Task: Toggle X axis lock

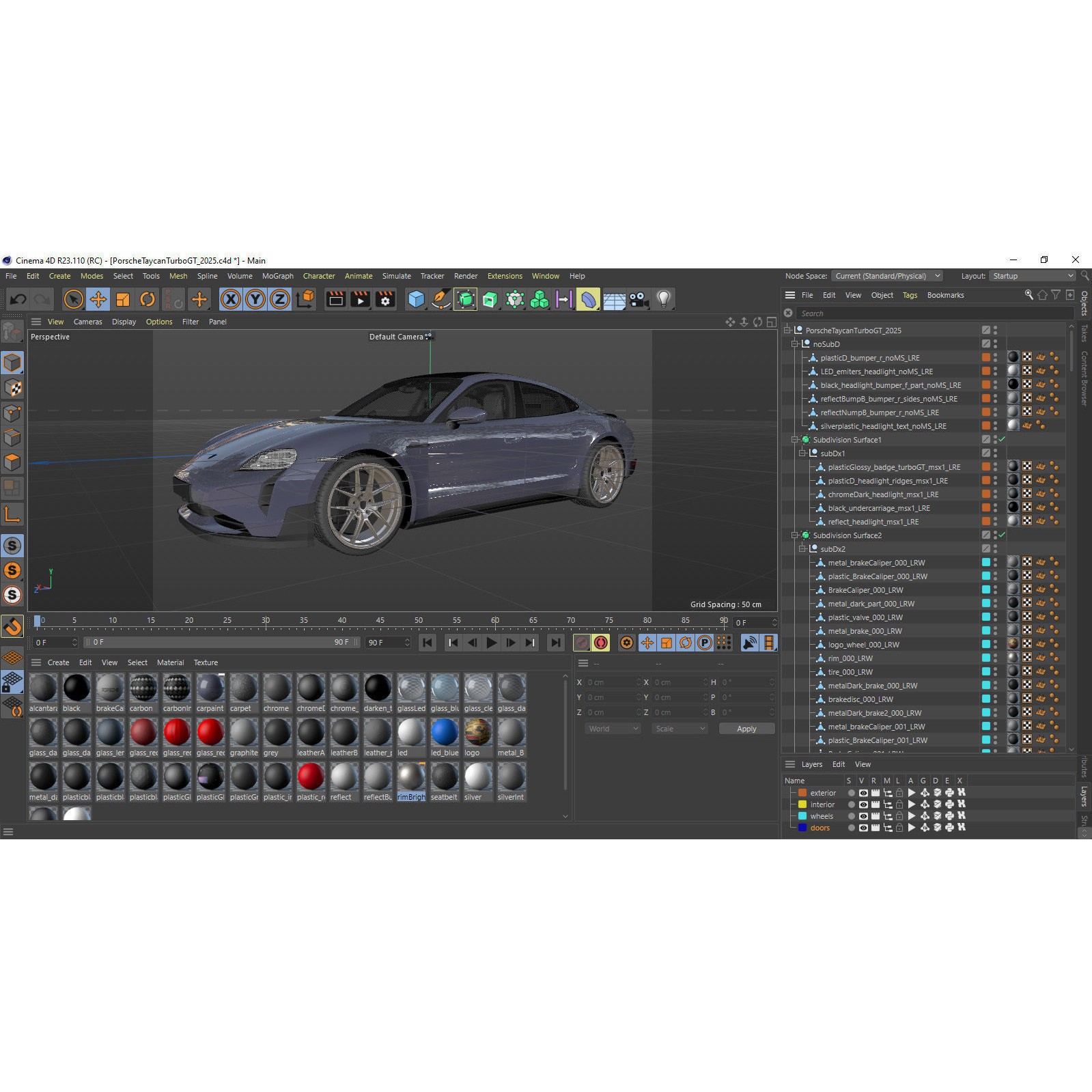Action: point(231,299)
